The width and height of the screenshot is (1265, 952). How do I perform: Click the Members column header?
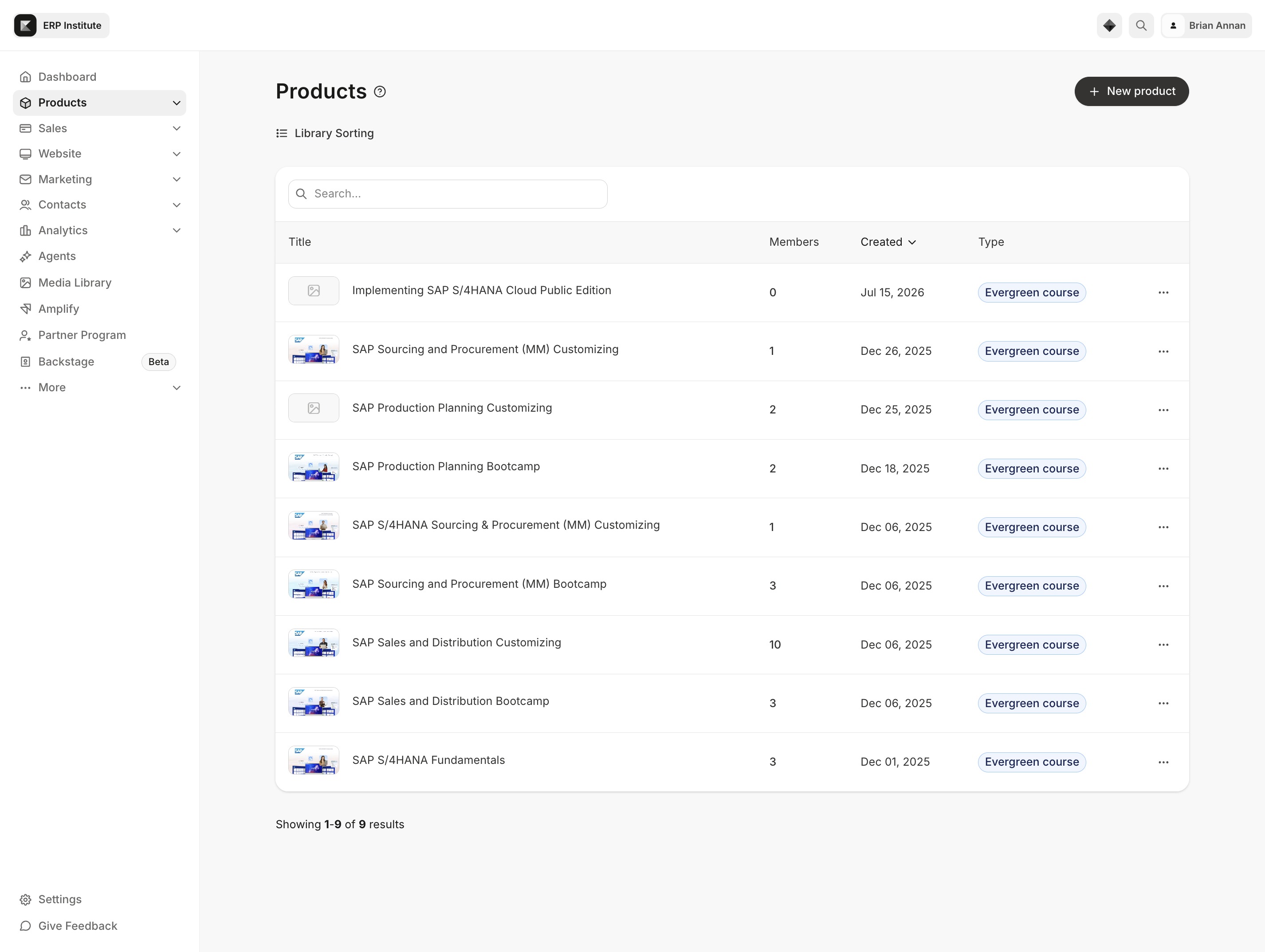794,242
